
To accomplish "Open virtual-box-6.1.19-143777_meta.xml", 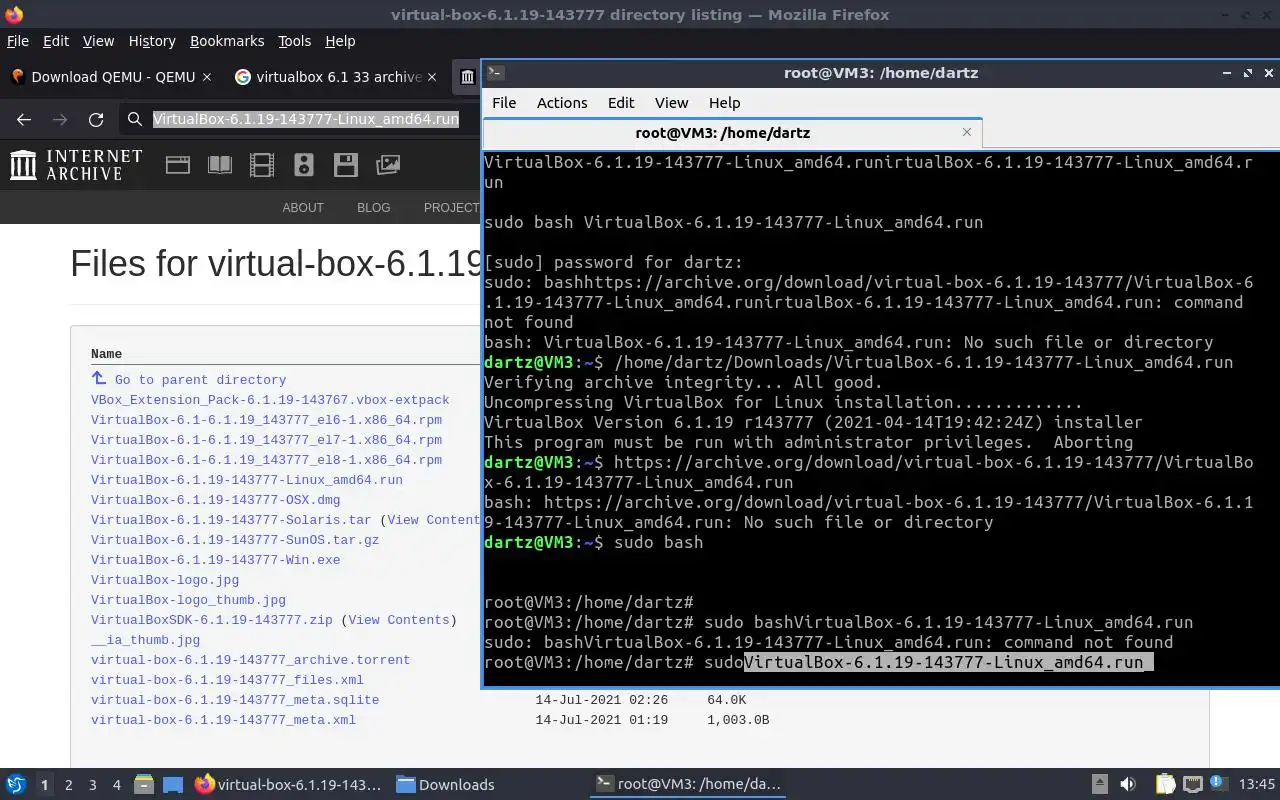I will 223,720.
